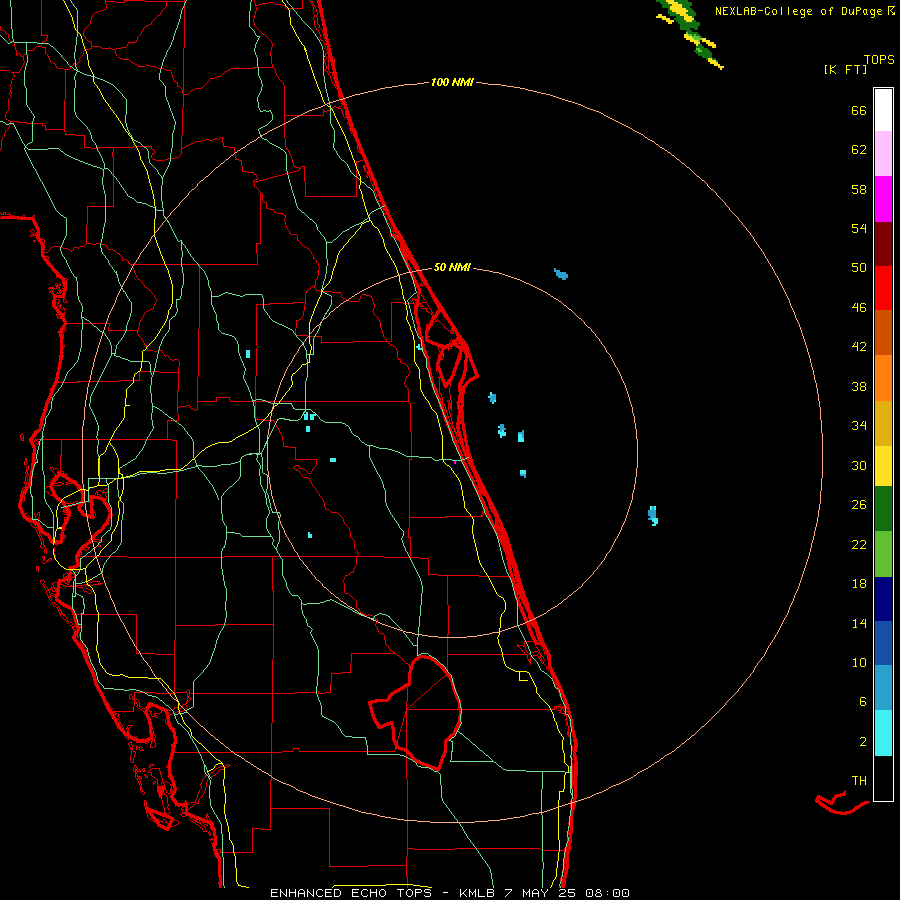Click the 2 legend value

(x=863, y=742)
